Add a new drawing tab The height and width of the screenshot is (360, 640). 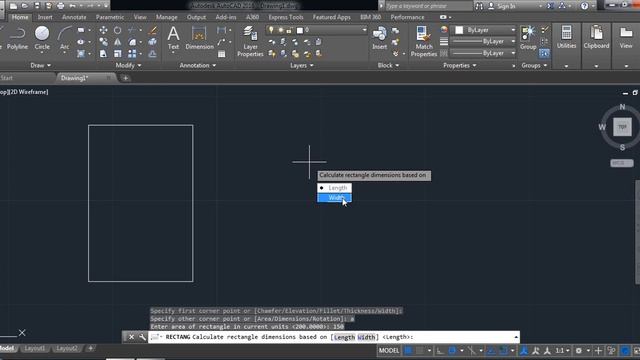125,78
